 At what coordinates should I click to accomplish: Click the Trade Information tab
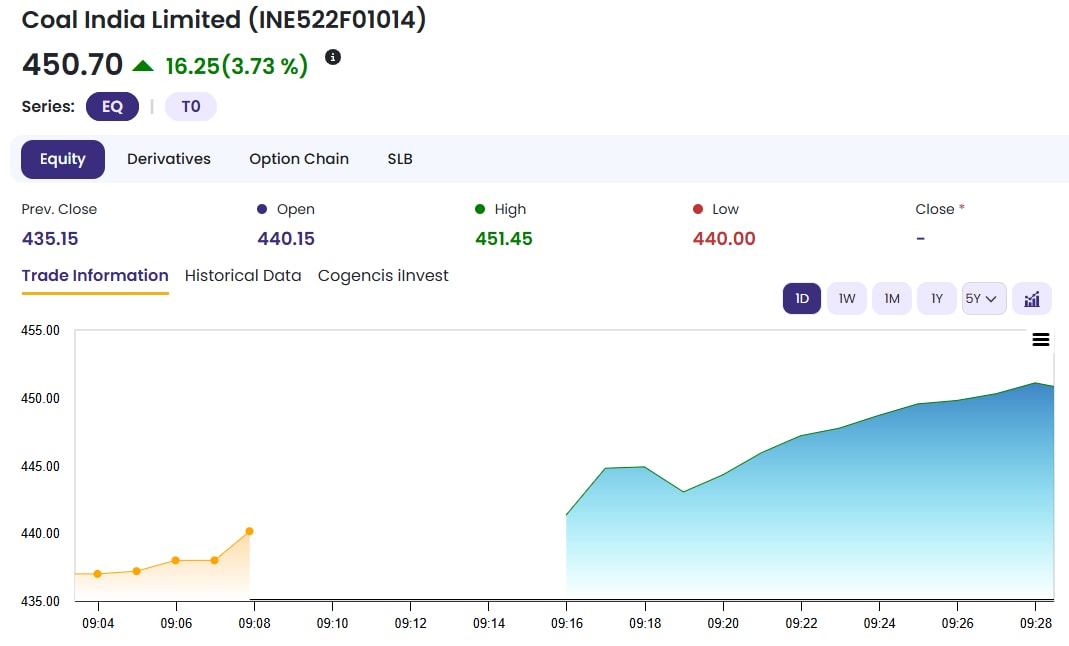[95, 276]
